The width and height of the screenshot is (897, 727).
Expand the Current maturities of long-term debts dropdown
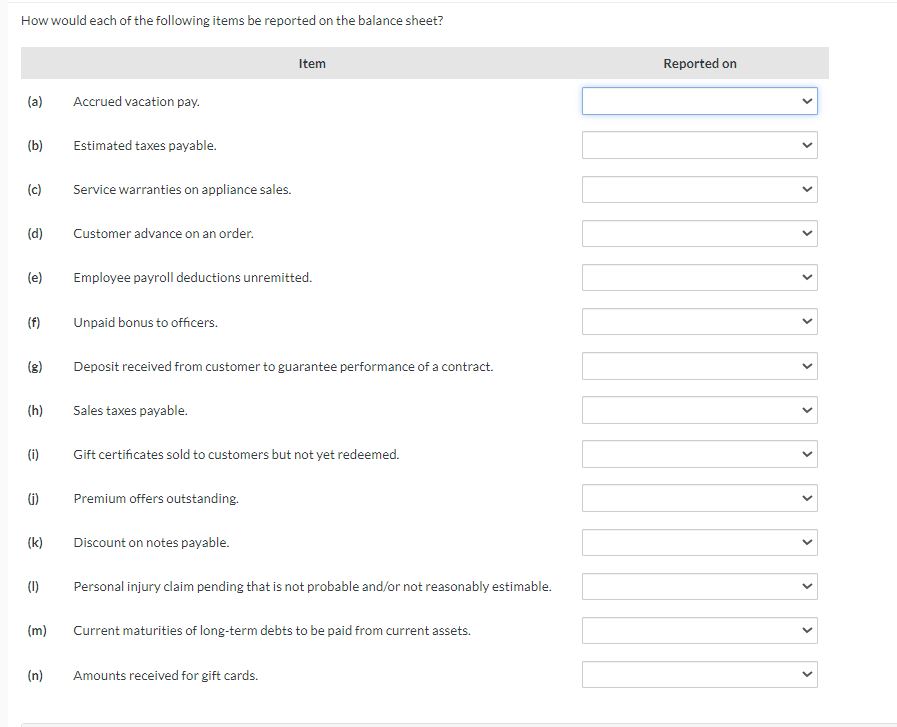(x=698, y=630)
